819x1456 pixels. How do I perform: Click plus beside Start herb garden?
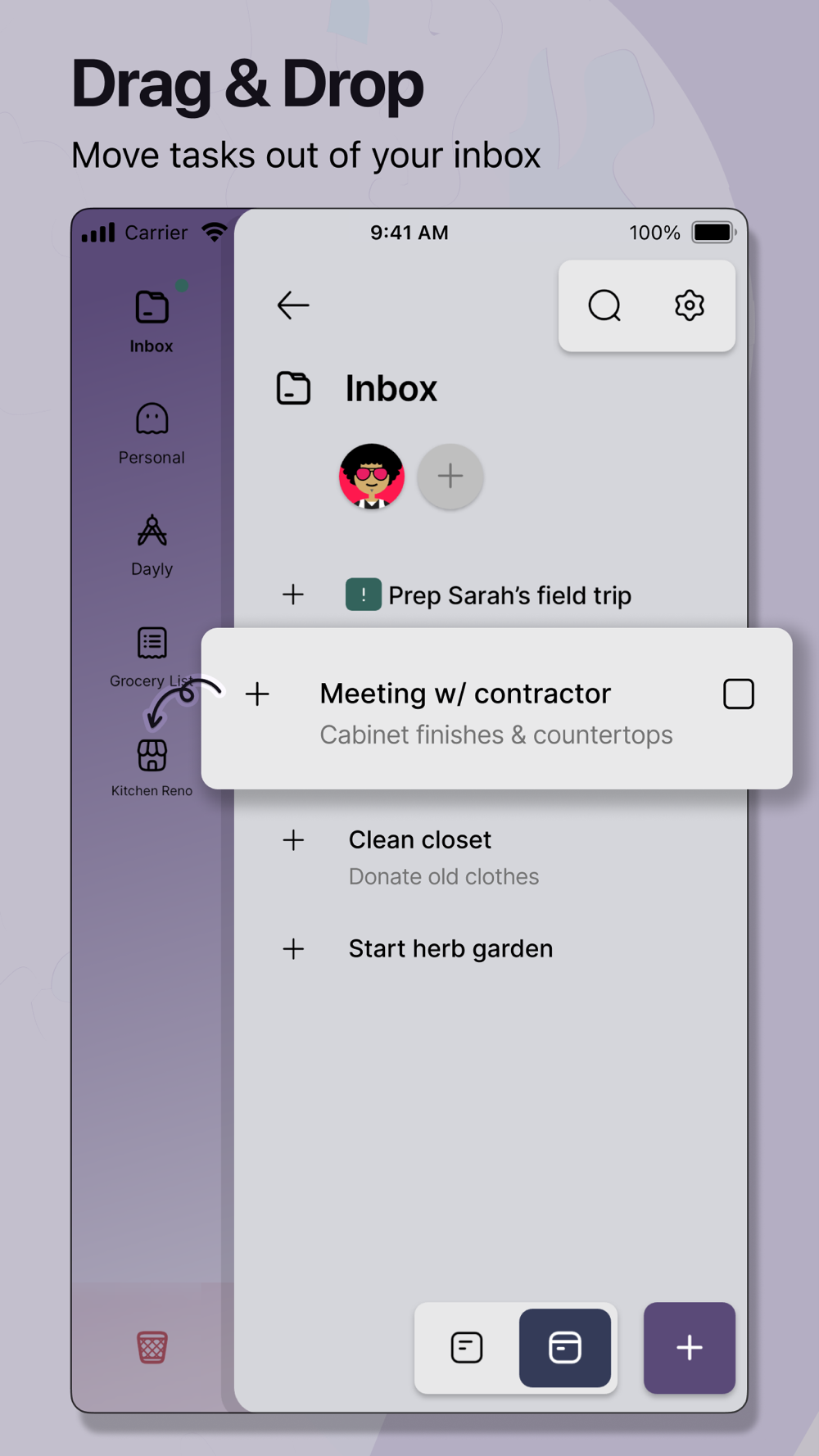pos(293,949)
